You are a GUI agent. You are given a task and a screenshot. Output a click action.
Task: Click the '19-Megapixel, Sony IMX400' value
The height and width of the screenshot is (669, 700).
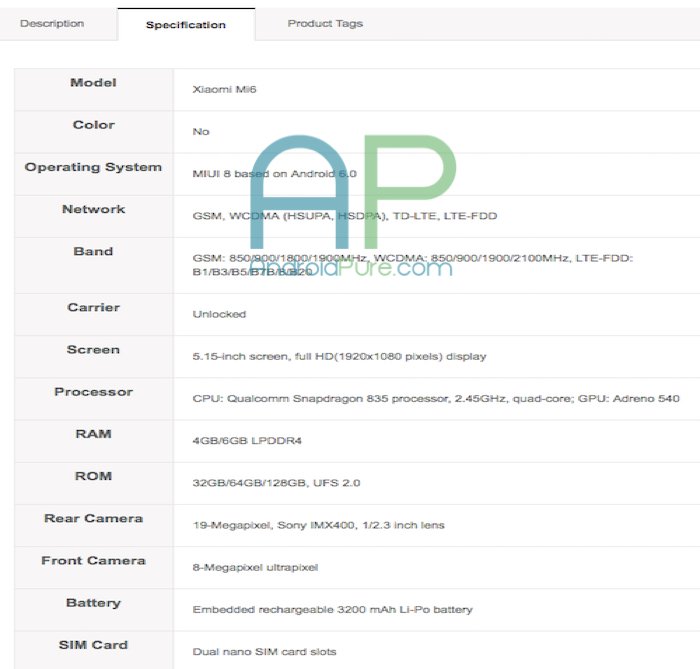(318, 525)
